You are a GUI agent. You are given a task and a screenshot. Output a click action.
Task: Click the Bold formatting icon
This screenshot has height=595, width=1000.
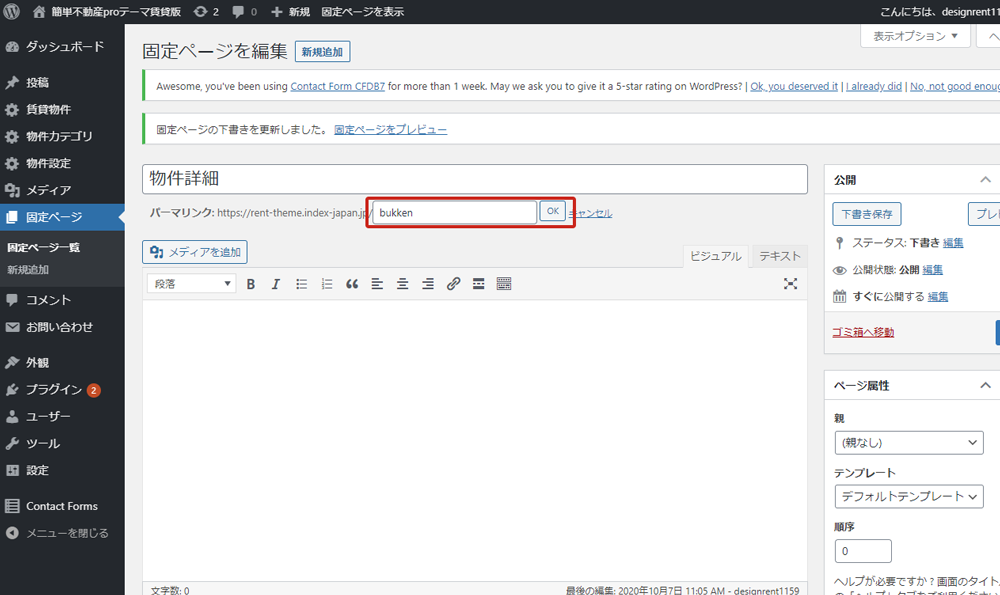tap(251, 284)
